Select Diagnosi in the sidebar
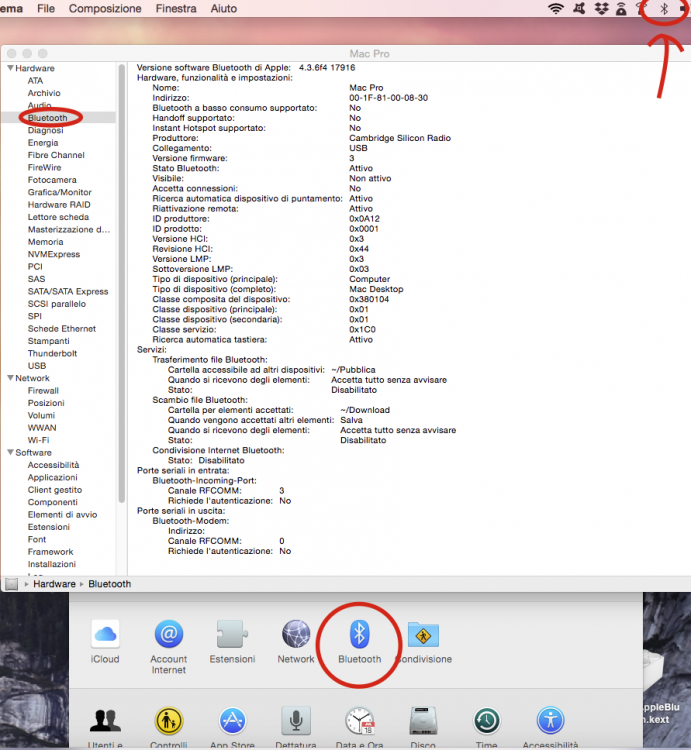This screenshot has width=691, height=750. click(45, 130)
